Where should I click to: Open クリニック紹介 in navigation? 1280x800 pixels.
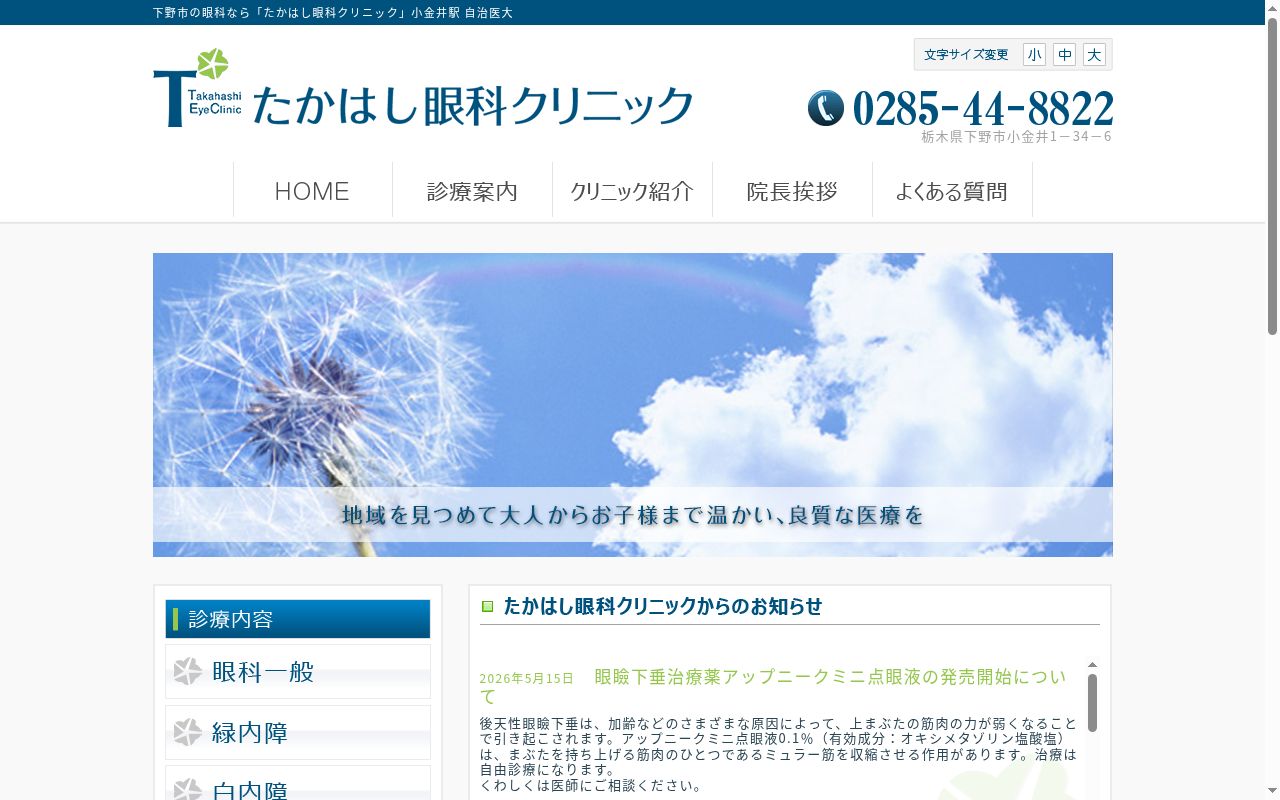point(632,190)
